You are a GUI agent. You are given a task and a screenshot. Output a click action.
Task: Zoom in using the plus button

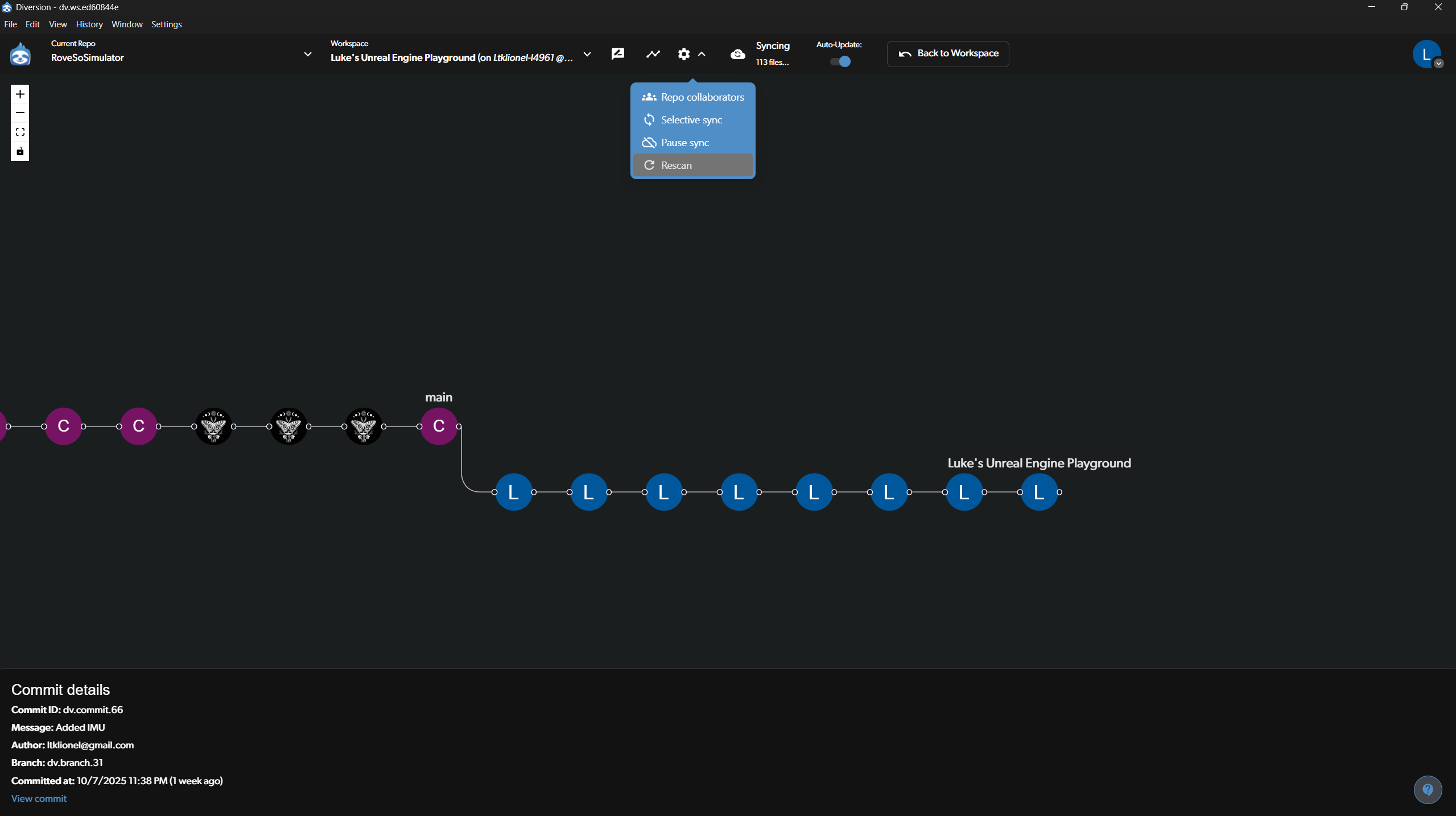point(20,94)
